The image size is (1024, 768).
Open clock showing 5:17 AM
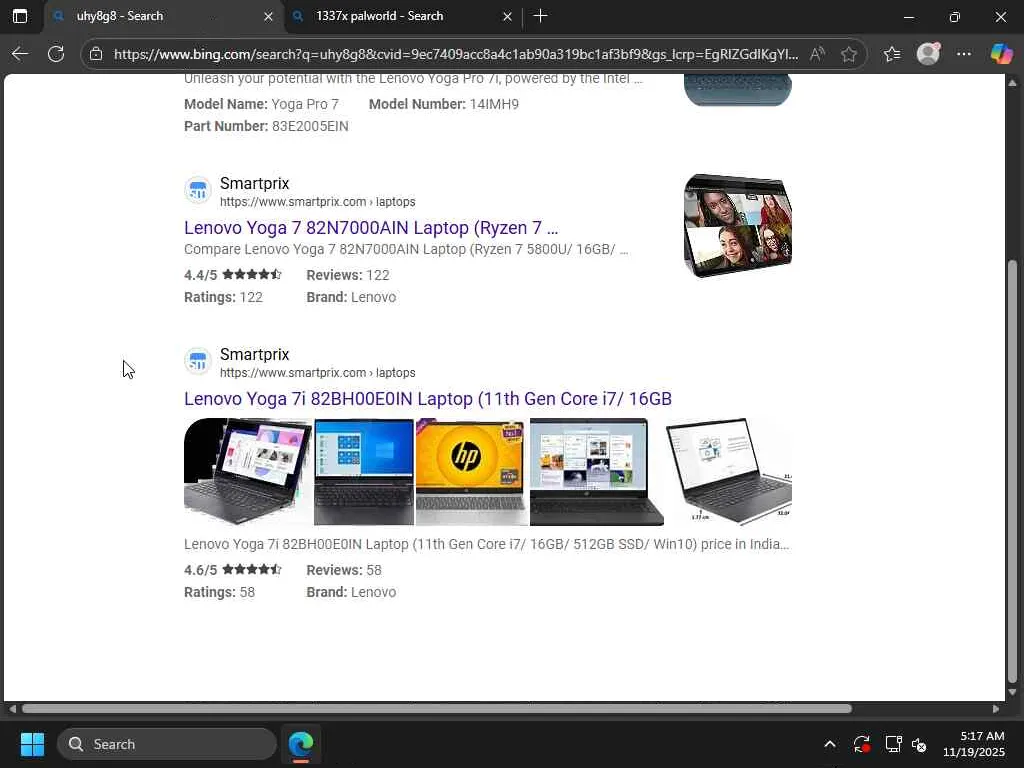[973, 744]
